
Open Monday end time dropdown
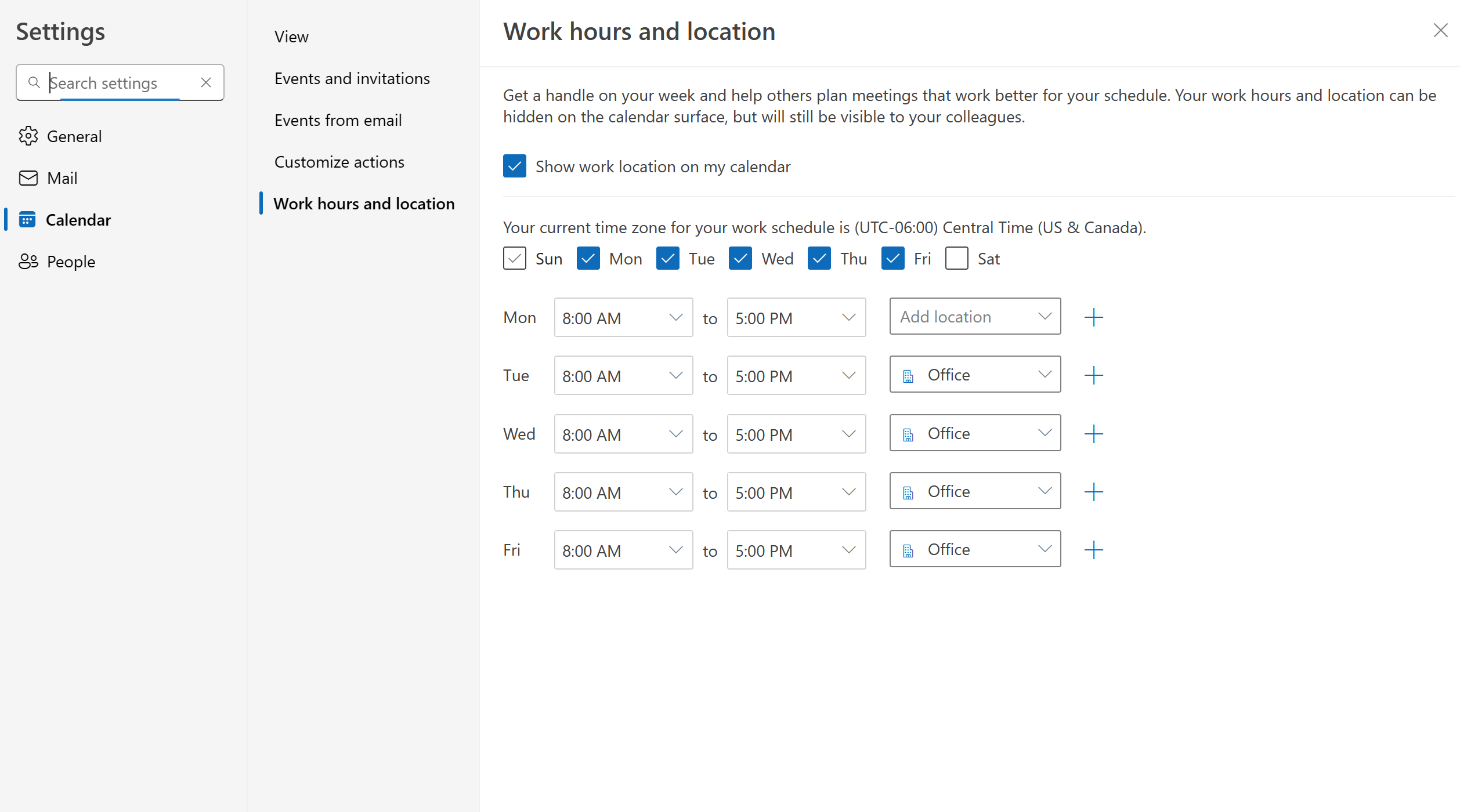pos(797,318)
